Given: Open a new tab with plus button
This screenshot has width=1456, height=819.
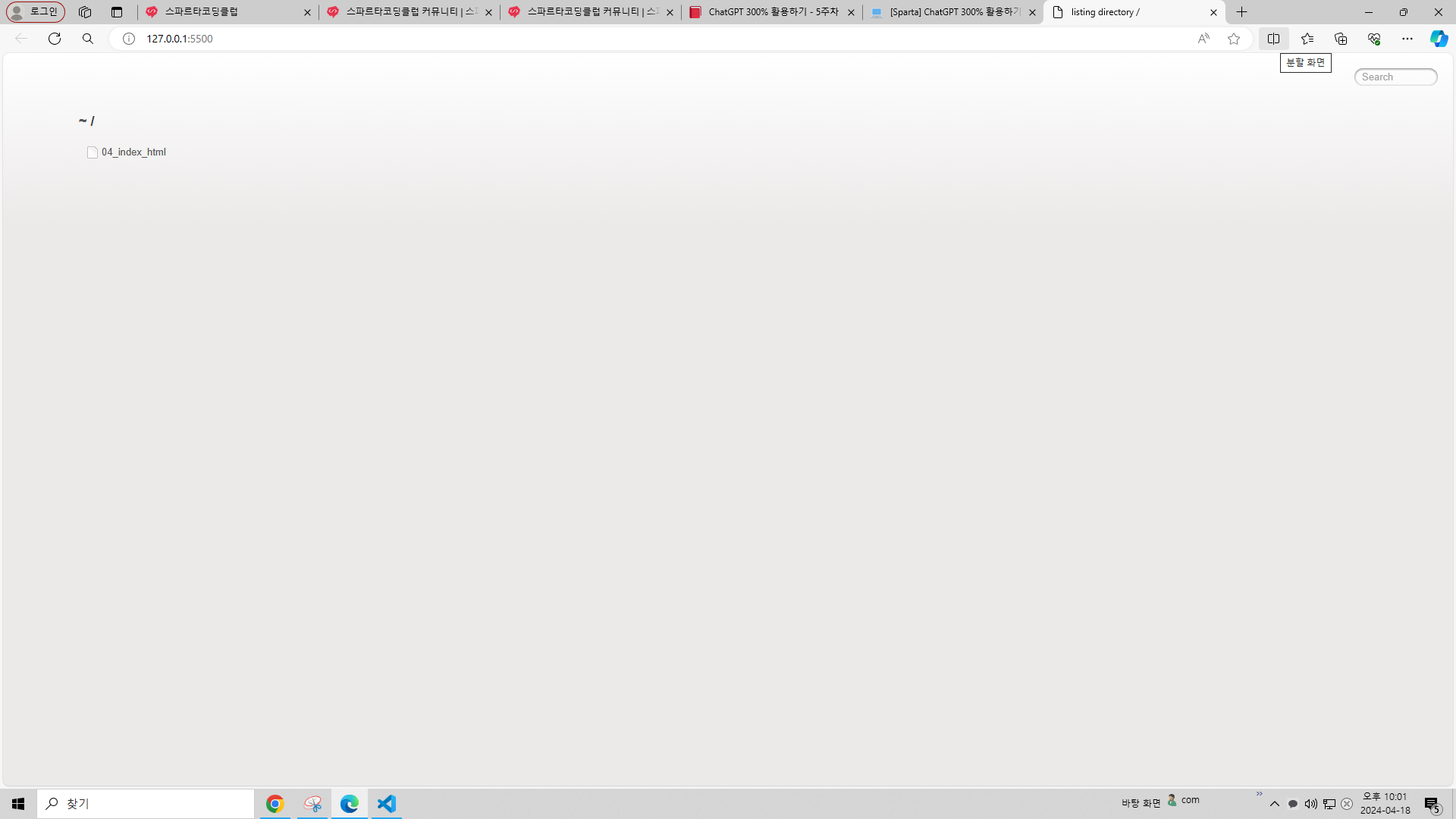Looking at the screenshot, I should click(1241, 12).
